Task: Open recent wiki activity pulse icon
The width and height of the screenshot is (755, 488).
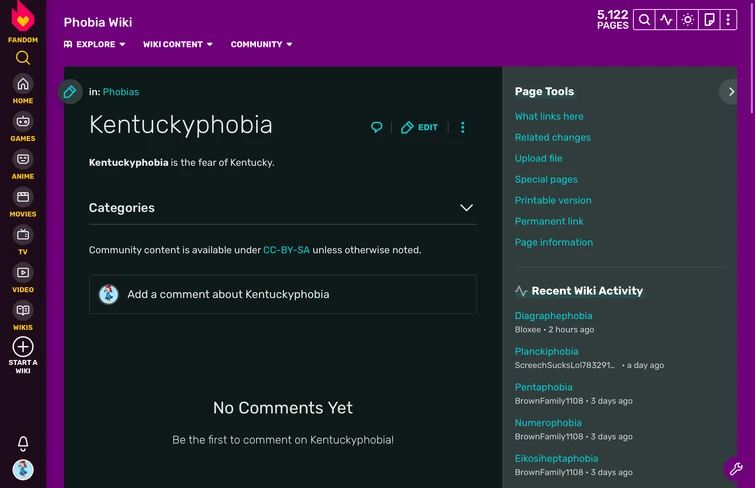Action: [666, 20]
